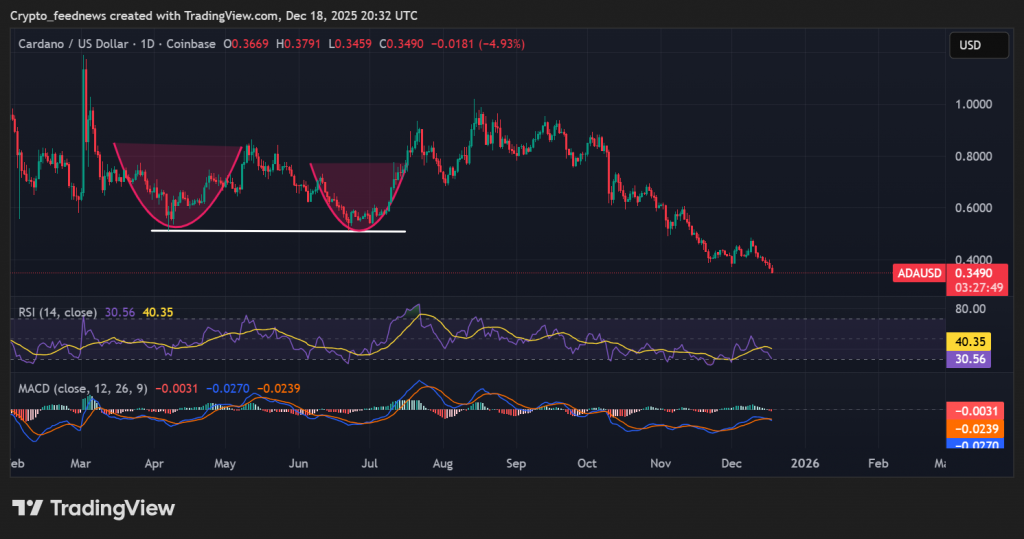Click the -0.0031 MACD histogram axis label

[976, 411]
